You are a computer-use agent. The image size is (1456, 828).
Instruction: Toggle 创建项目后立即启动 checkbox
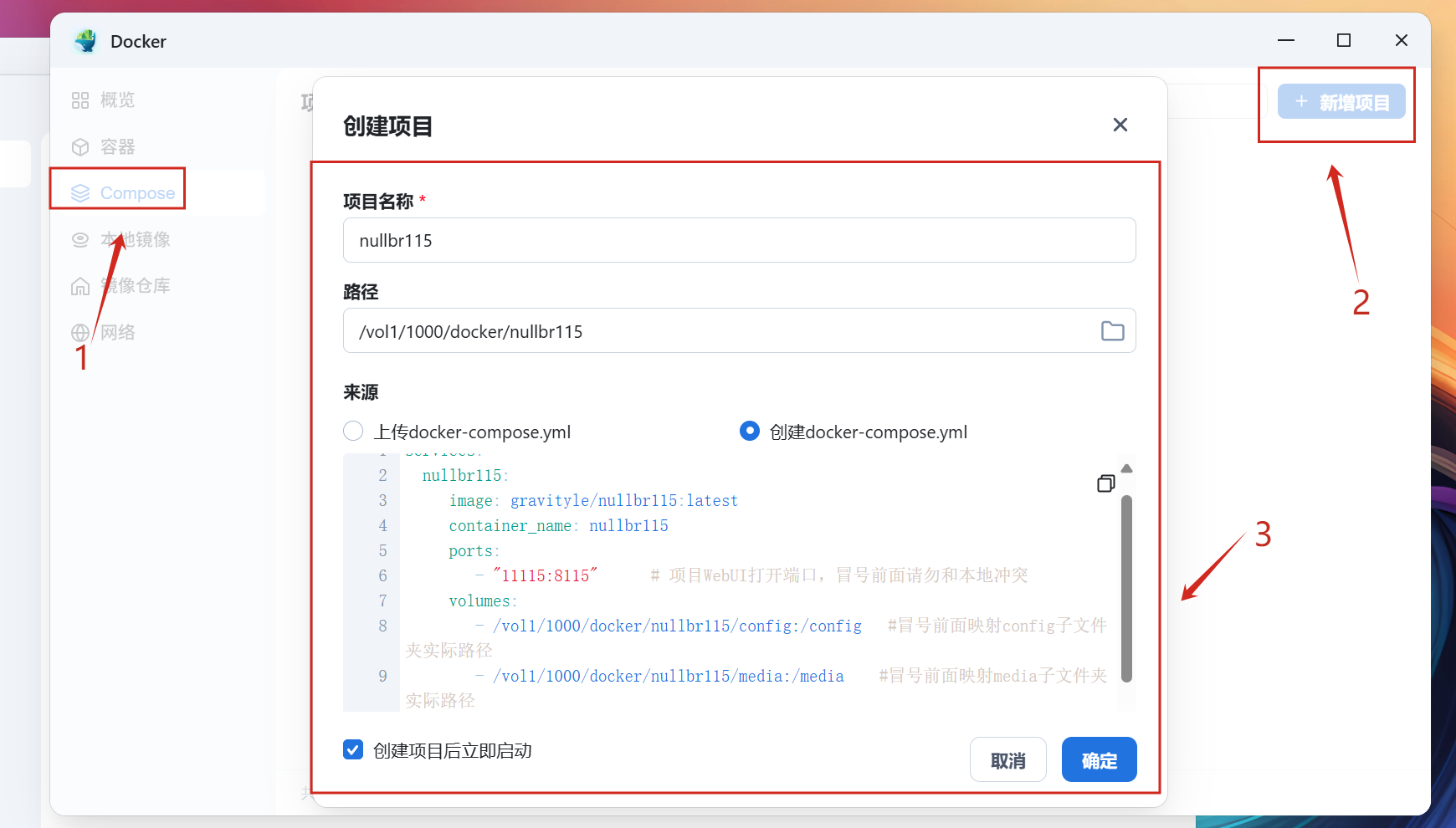353,750
